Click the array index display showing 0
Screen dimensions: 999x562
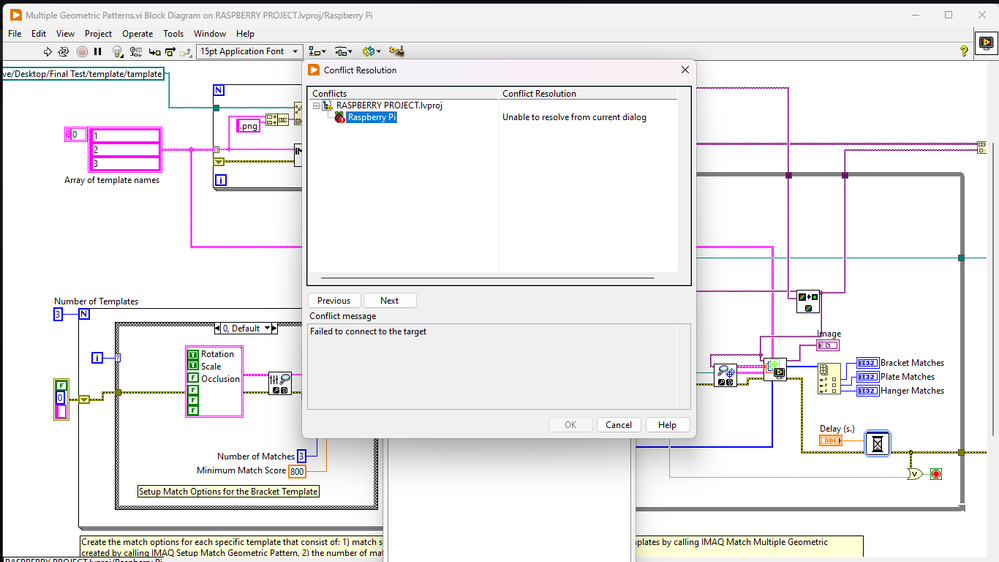pos(75,134)
